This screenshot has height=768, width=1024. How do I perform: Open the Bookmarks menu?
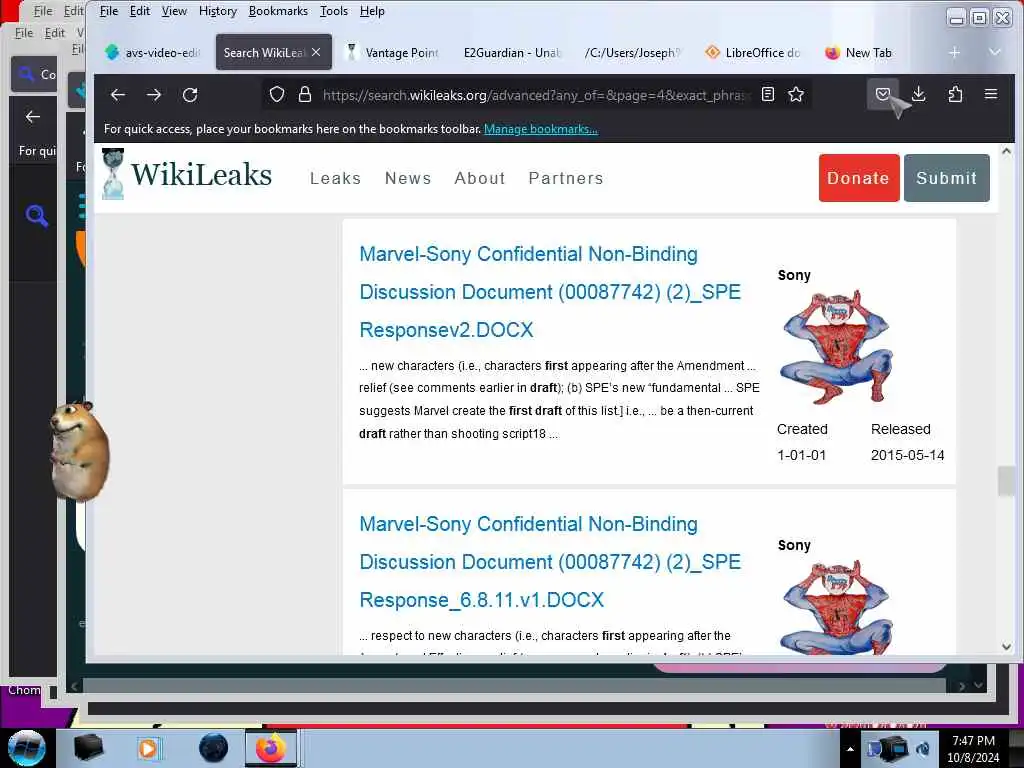[x=278, y=11]
